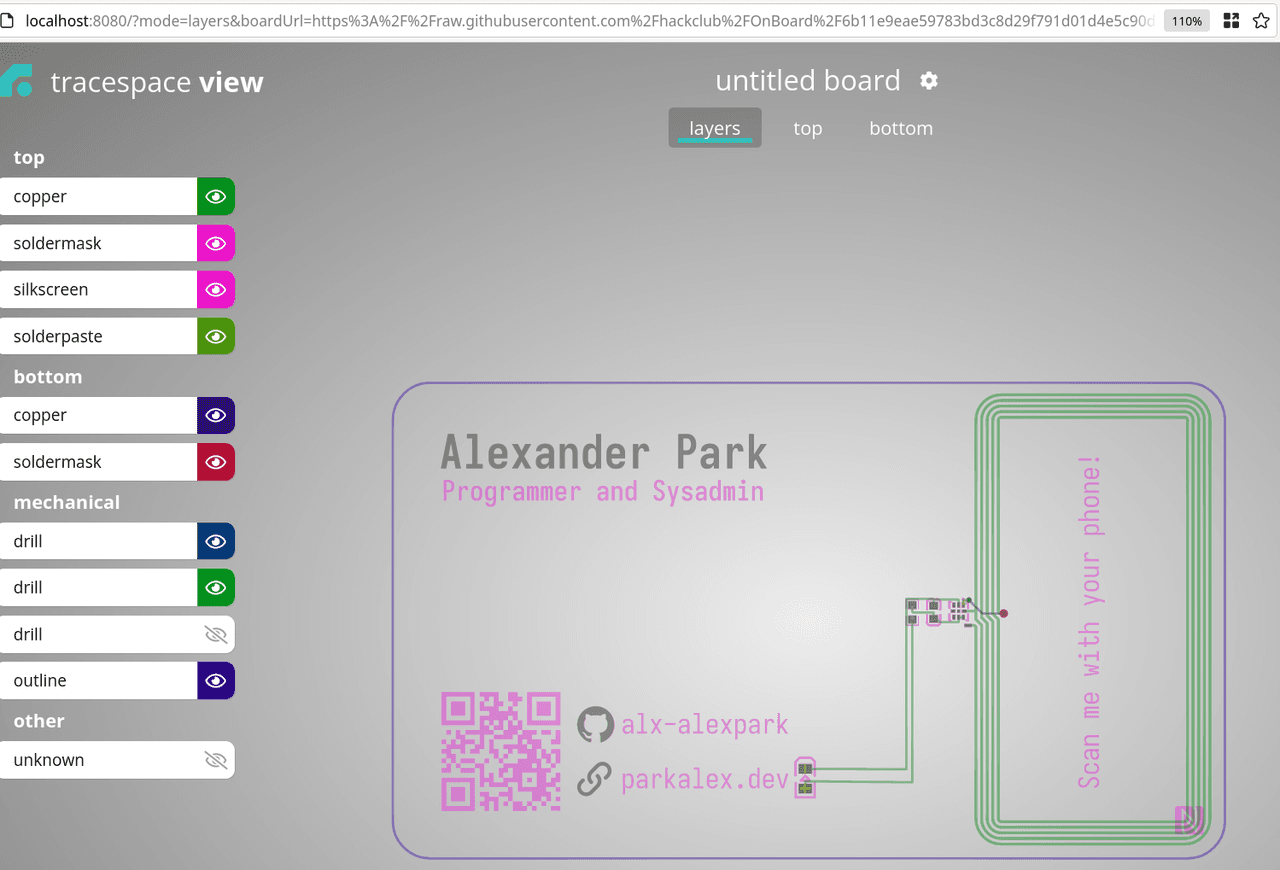Open the browser extensions icon
This screenshot has height=870, width=1280.
1232,21
